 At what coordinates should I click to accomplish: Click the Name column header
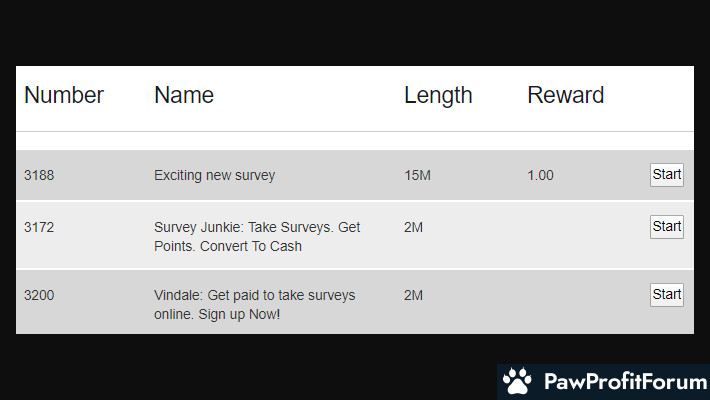(x=184, y=95)
